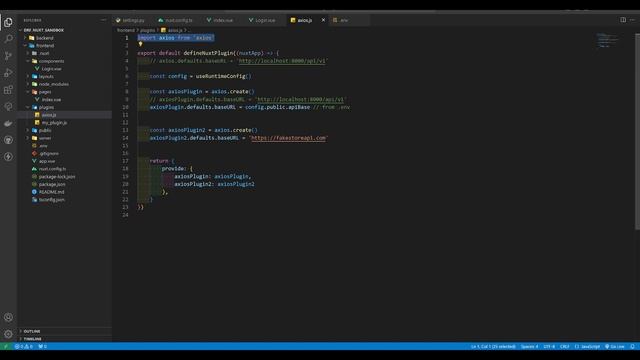The width and height of the screenshot is (640, 360).
Task: Open tsconfig.json in the file tree
Action: (51, 200)
